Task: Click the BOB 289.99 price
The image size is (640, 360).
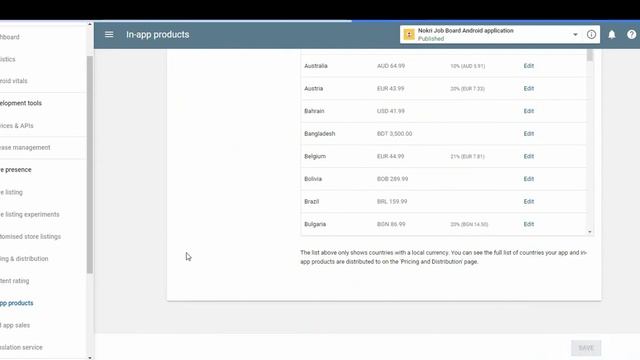Action: pyautogui.click(x=392, y=179)
